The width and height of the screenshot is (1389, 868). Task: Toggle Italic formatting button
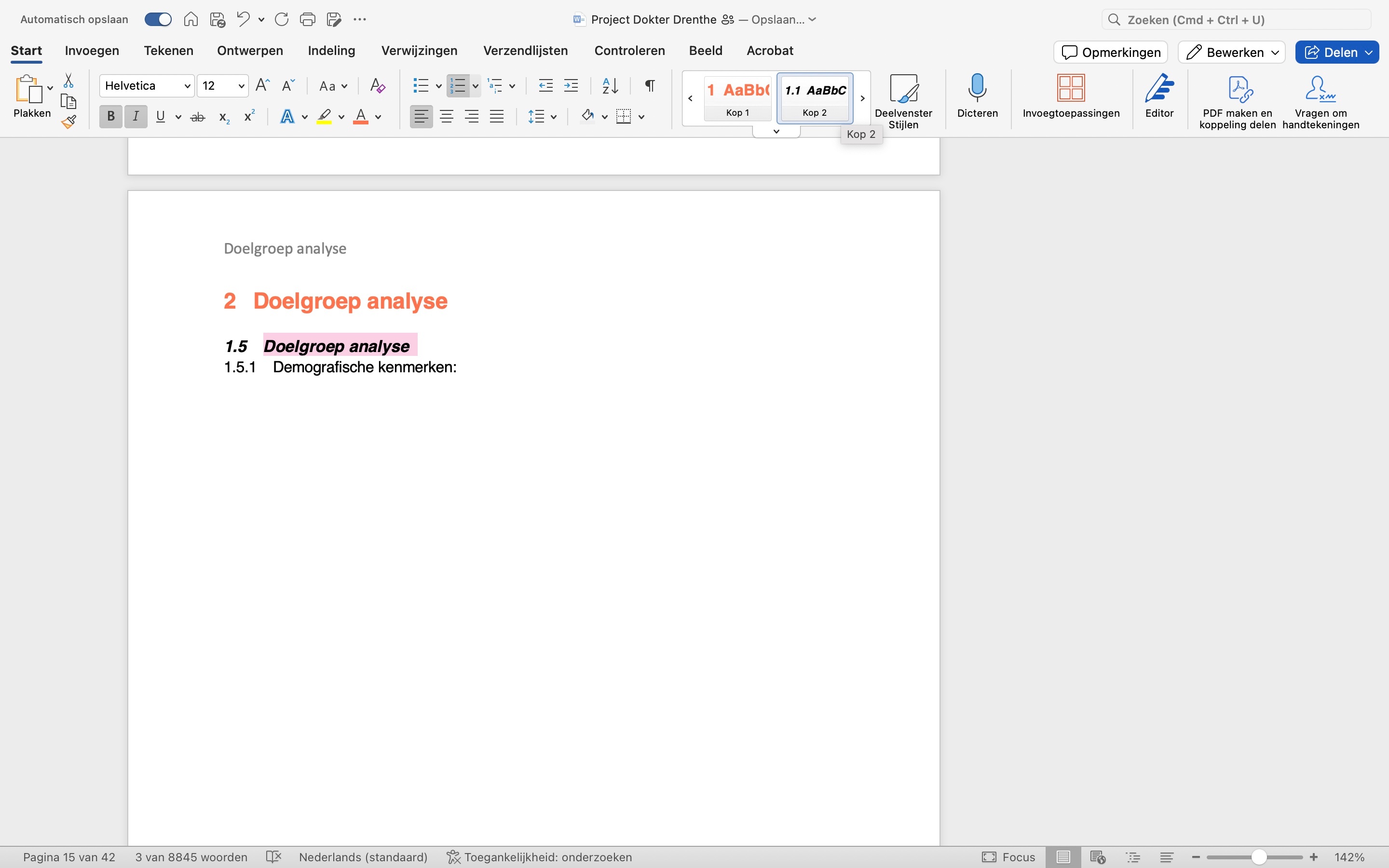click(136, 117)
